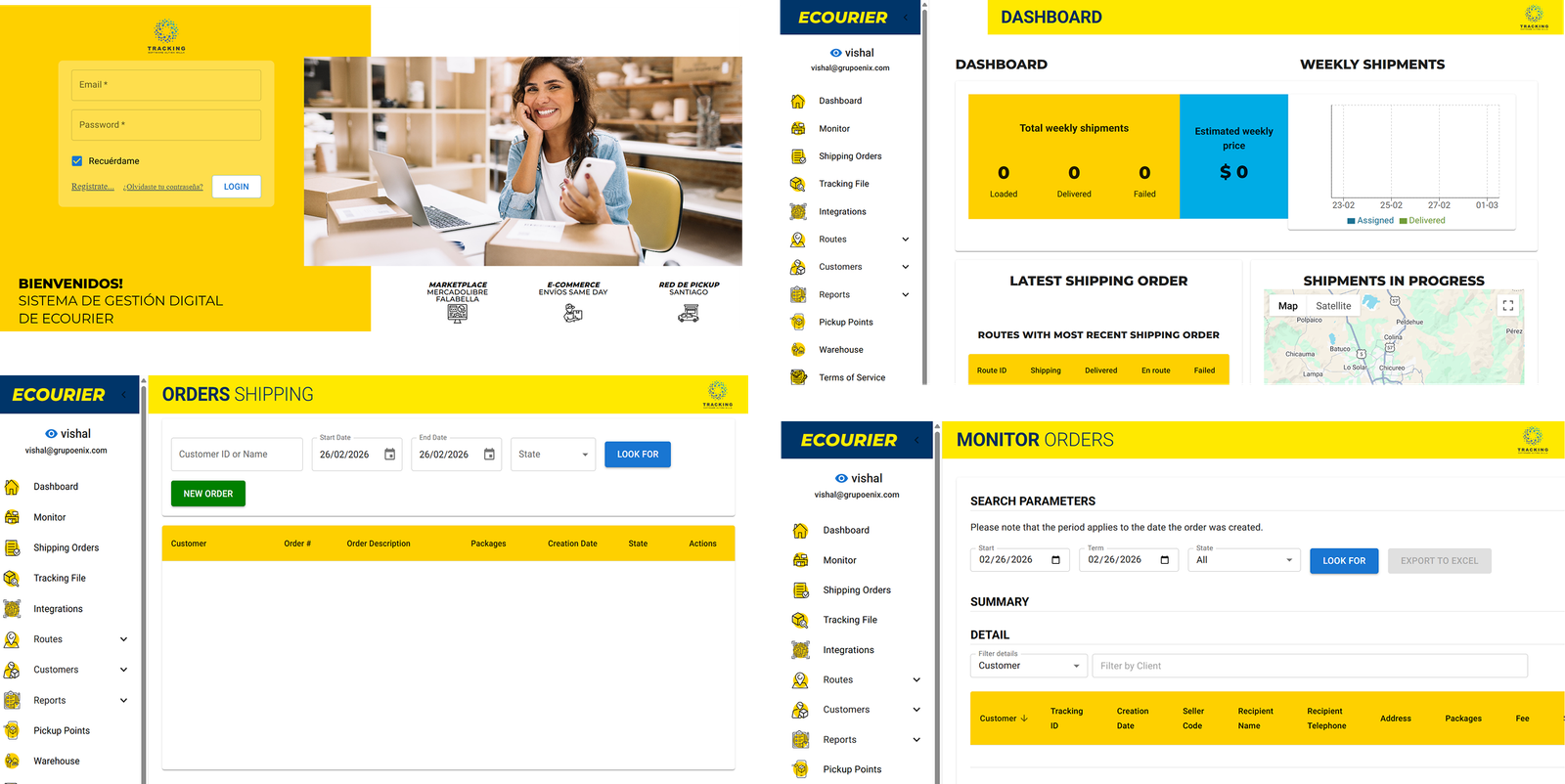Uncheck the Recuérdame checkbox
Viewport: 1565px width, 784px height.
pyautogui.click(x=77, y=161)
